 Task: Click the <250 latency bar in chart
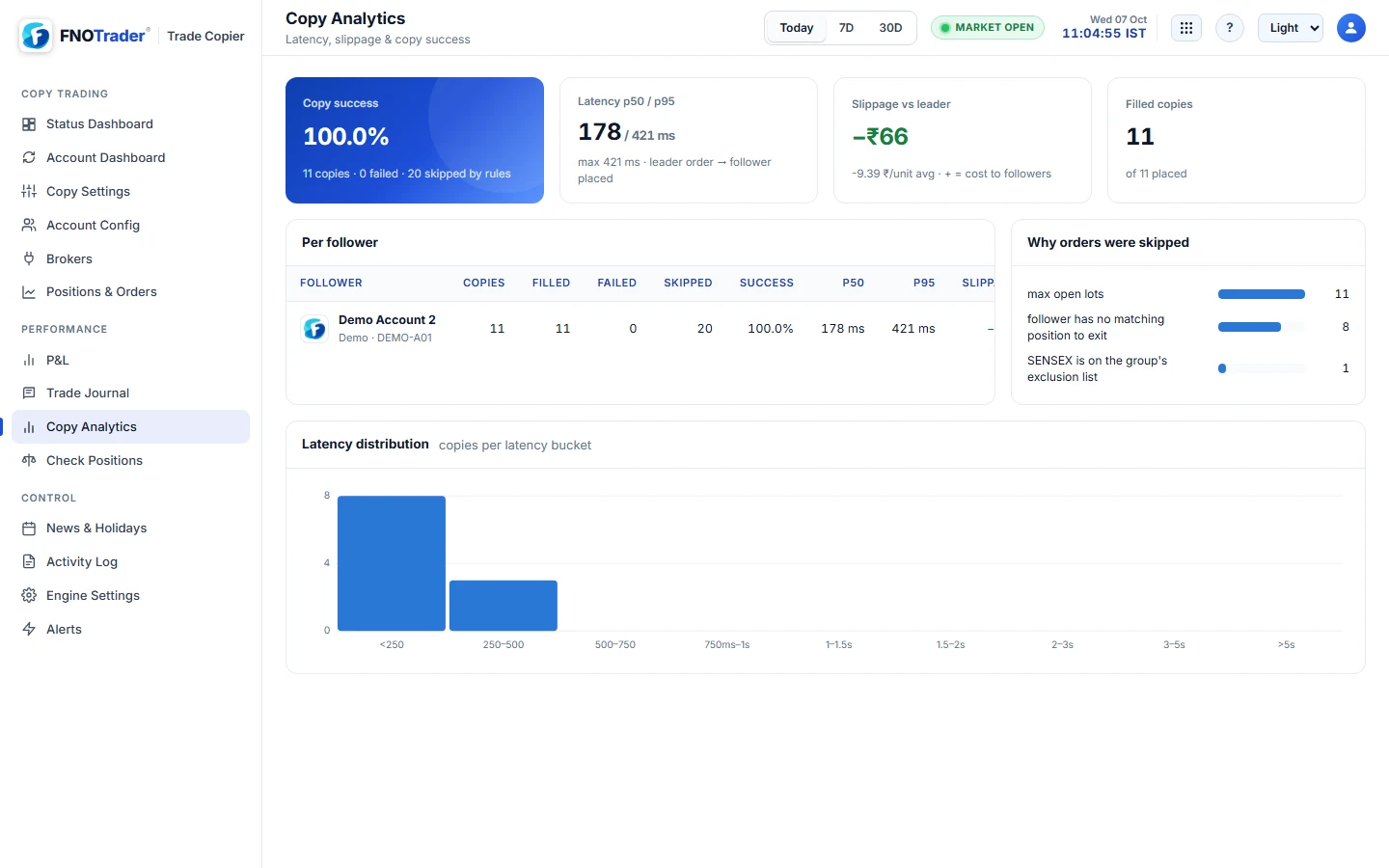point(392,563)
